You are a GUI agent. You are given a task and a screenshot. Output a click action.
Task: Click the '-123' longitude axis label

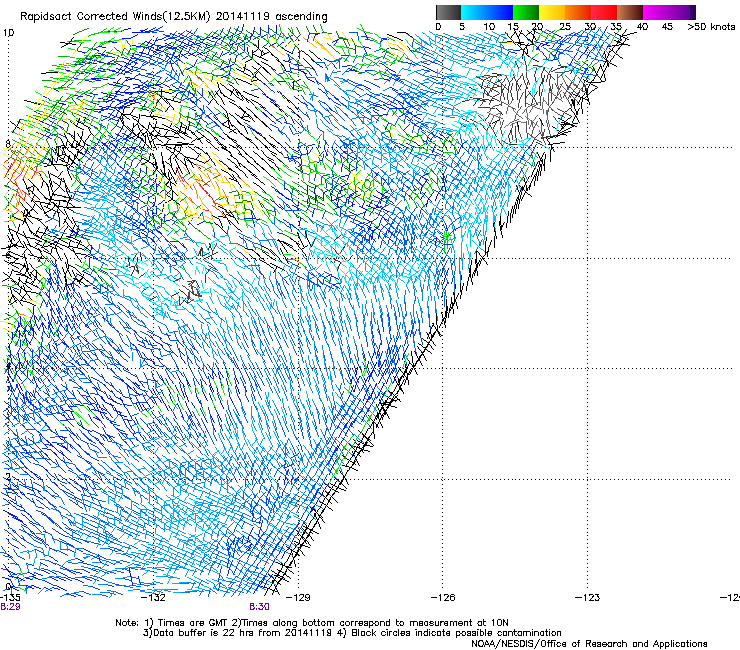tap(587, 597)
